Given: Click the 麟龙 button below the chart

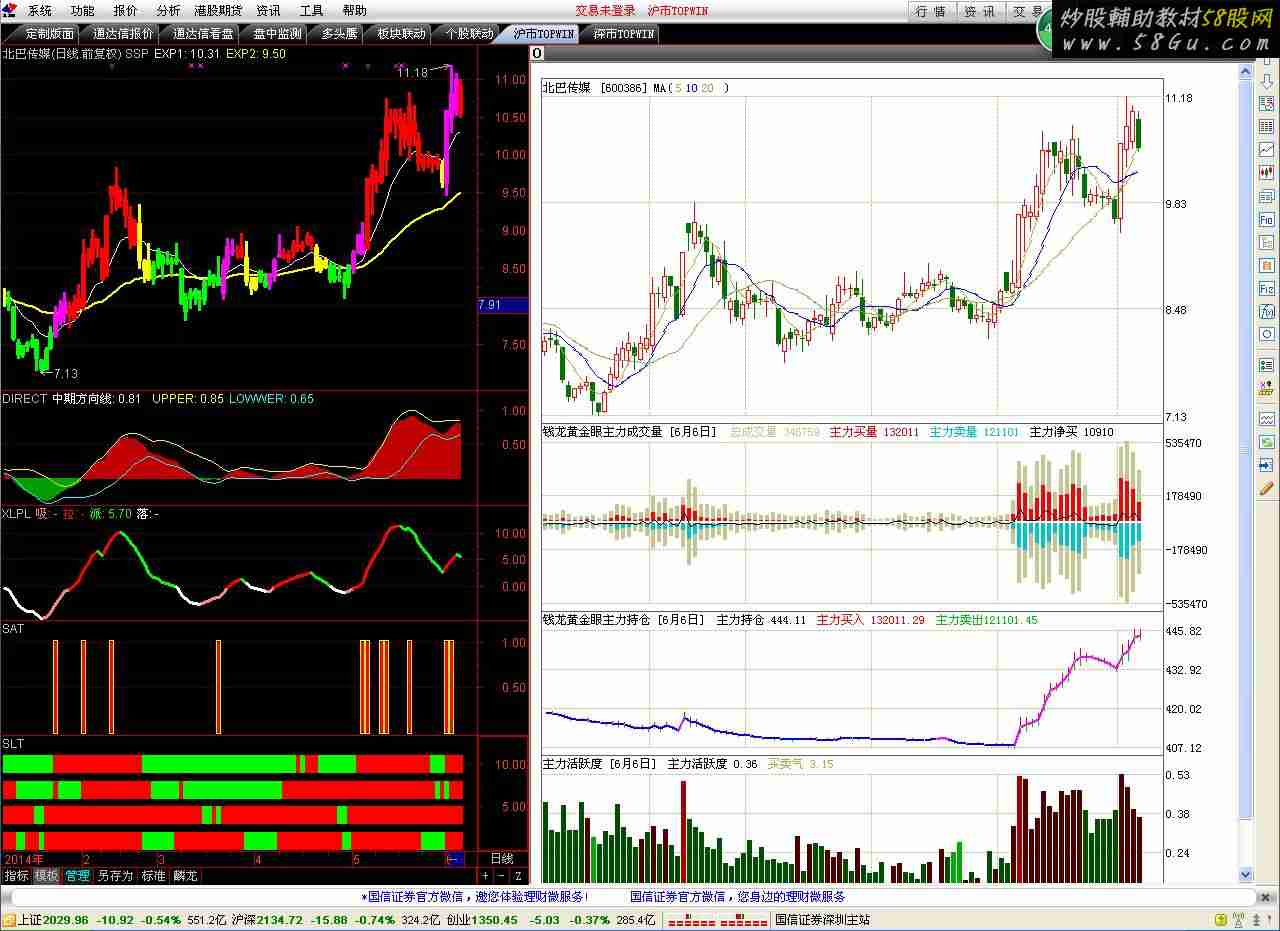Looking at the screenshot, I should coord(185,876).
